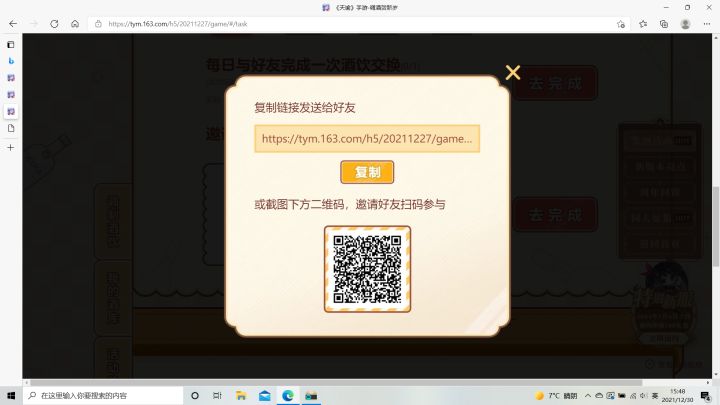Launch File Explorer from taskbar

point(241,395)
